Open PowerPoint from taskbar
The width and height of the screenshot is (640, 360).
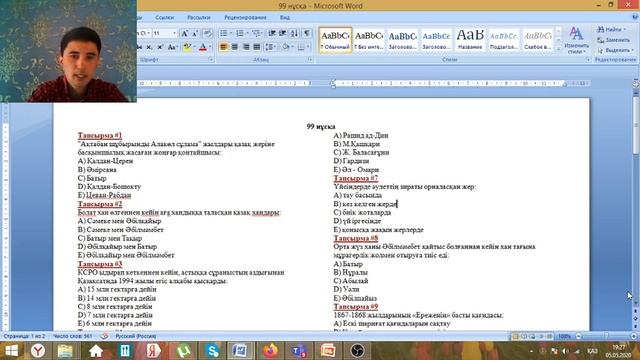328,351
